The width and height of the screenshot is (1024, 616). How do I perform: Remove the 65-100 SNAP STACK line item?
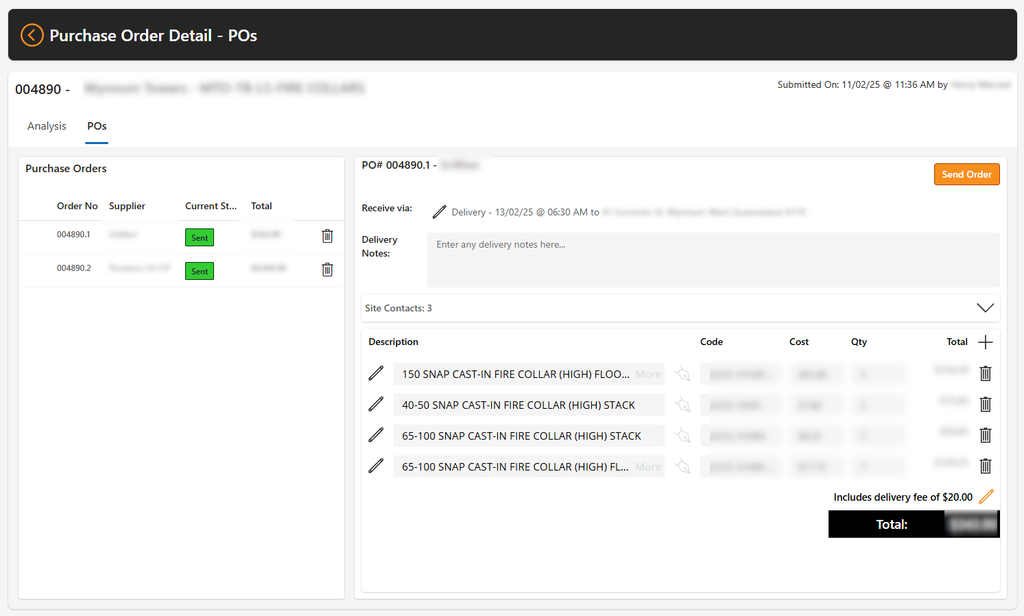985,435
